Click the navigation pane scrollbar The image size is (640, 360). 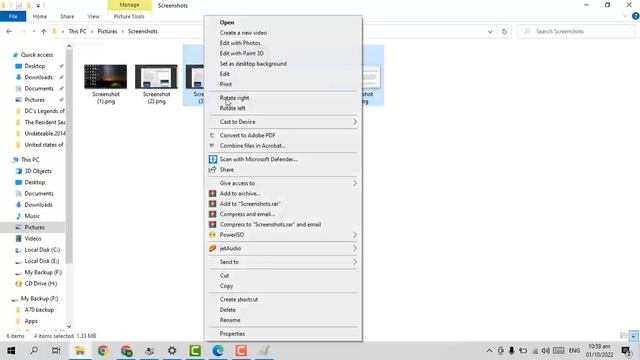tap(69, 157)
